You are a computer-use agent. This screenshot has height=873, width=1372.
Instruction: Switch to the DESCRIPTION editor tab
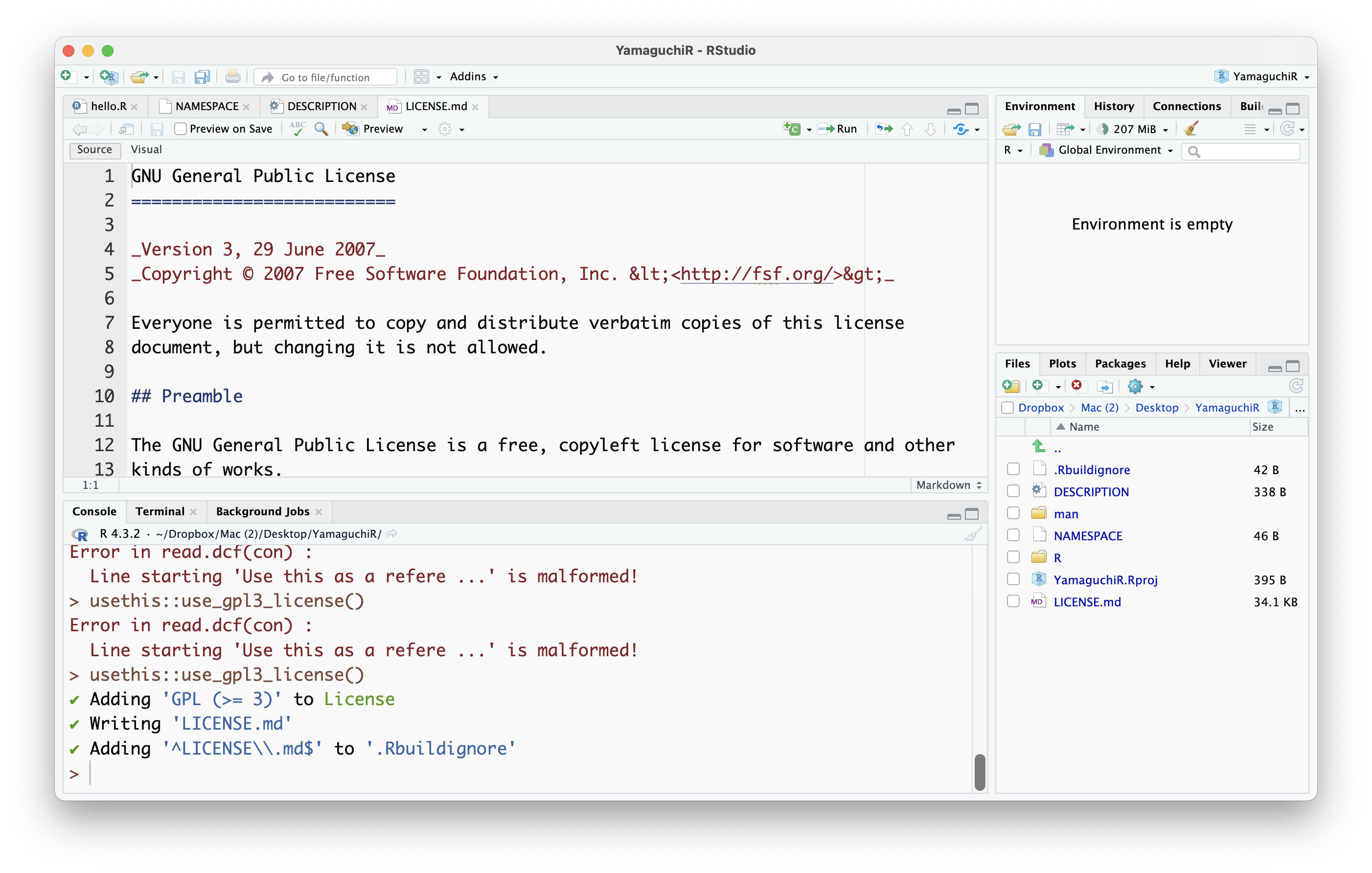click(321, 107)
